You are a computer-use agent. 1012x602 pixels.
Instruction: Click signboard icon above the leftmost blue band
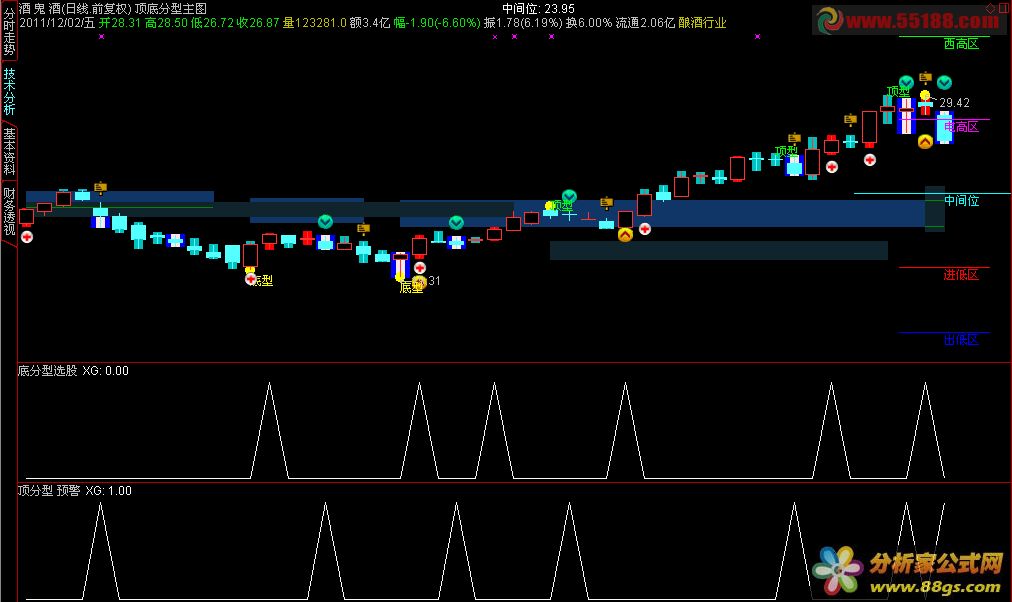[x=100, y=188]
